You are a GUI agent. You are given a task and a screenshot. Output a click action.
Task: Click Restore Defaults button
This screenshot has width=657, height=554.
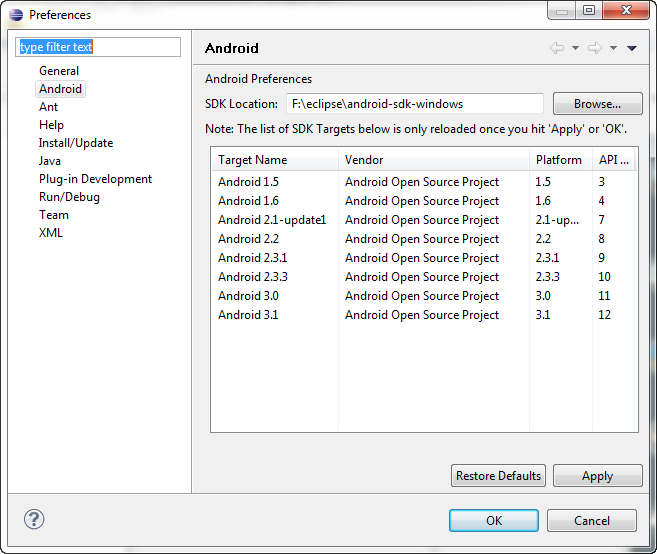498,476
